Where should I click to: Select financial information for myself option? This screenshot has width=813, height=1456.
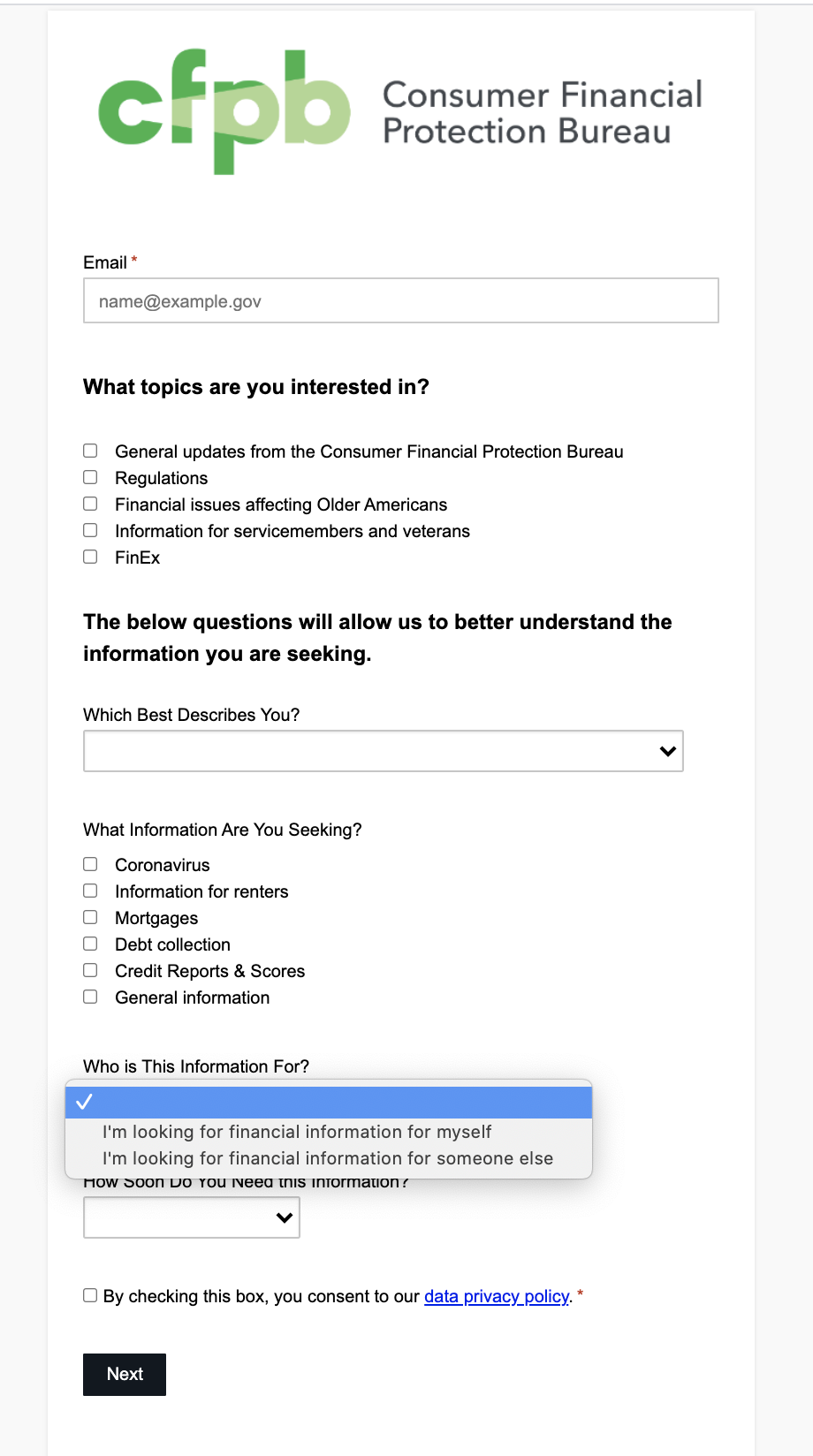point(297,1132)
